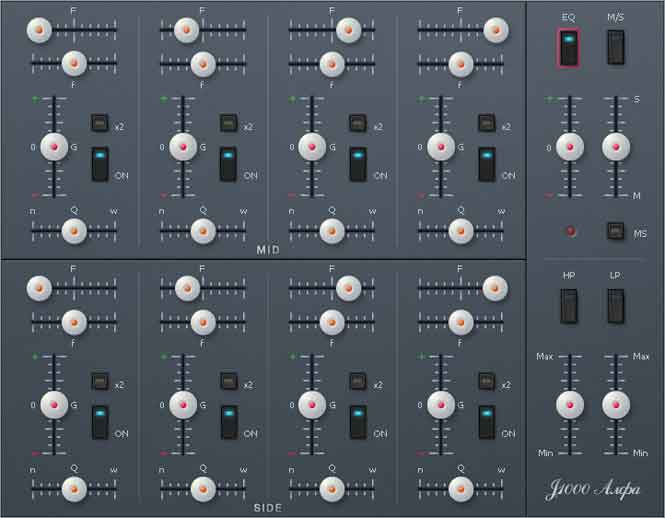
Task: Click fourth MID band upper coarse frequency knob
Action: (x=495, y=30)
